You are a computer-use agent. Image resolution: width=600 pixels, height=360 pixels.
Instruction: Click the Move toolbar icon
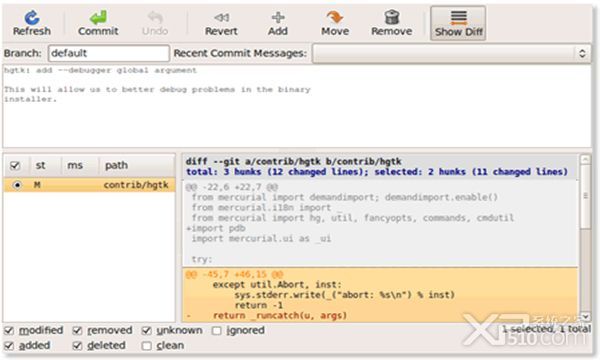tap(335, 23)
